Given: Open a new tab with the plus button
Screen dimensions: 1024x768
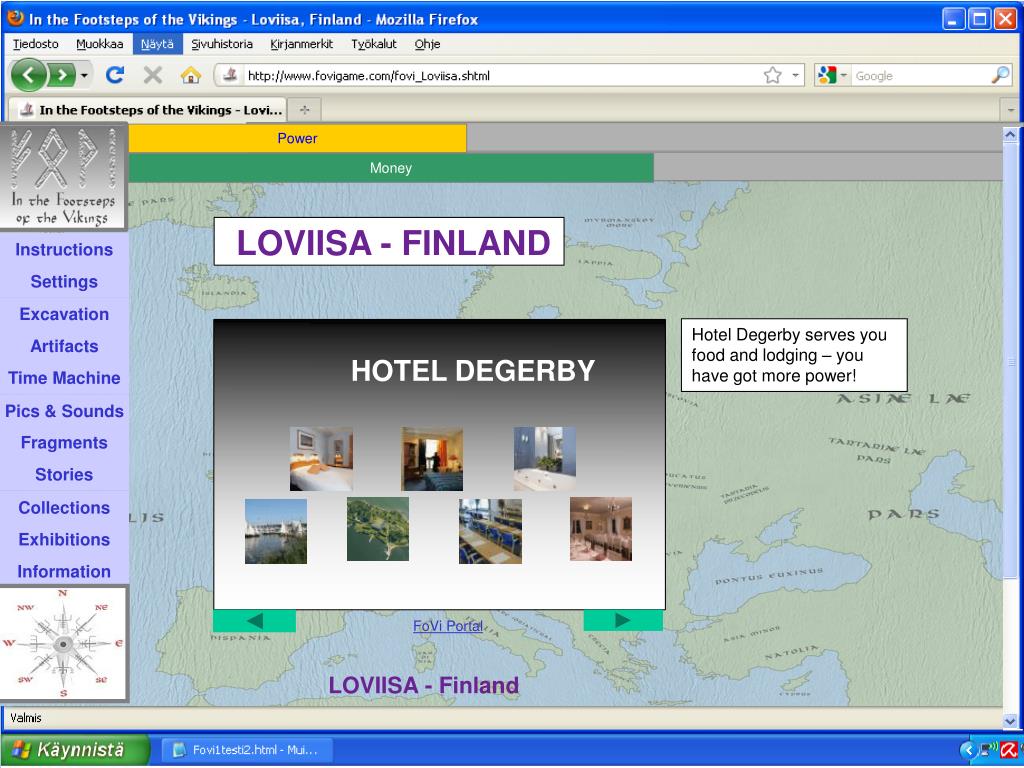Looking at the screenshot, I should tap(304, 110).
